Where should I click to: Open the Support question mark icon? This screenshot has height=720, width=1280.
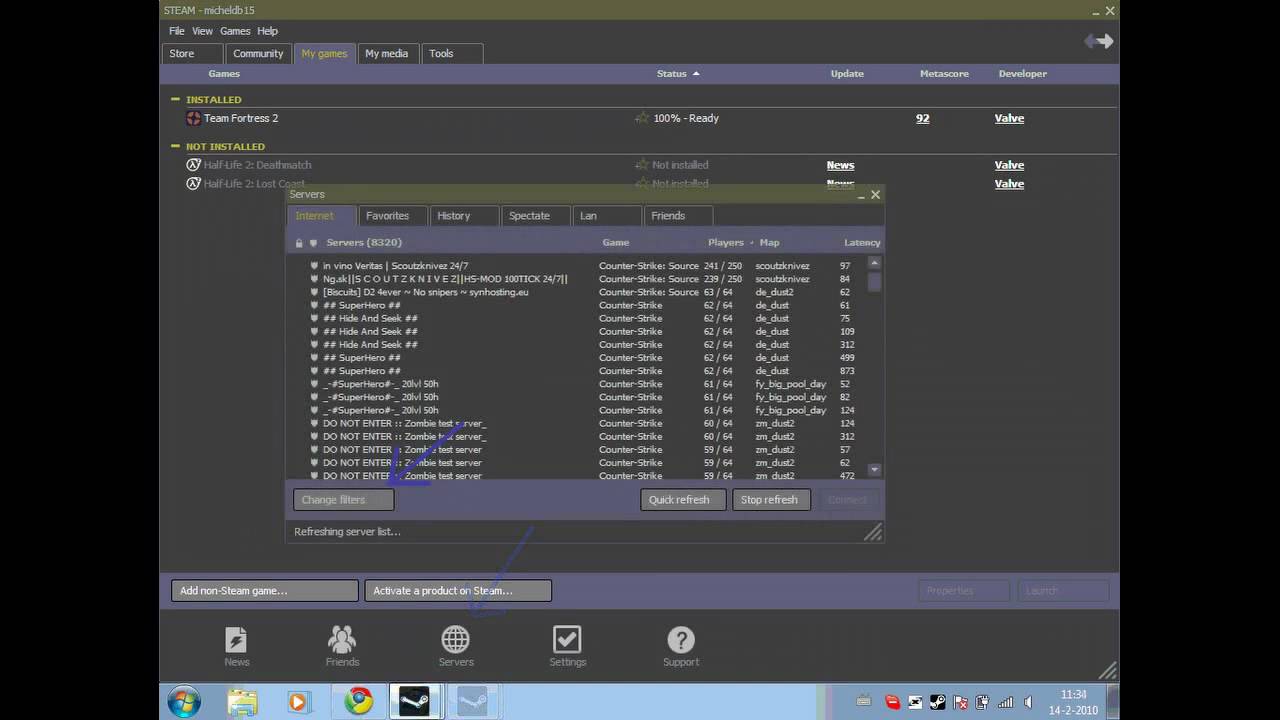pos(681,640)
